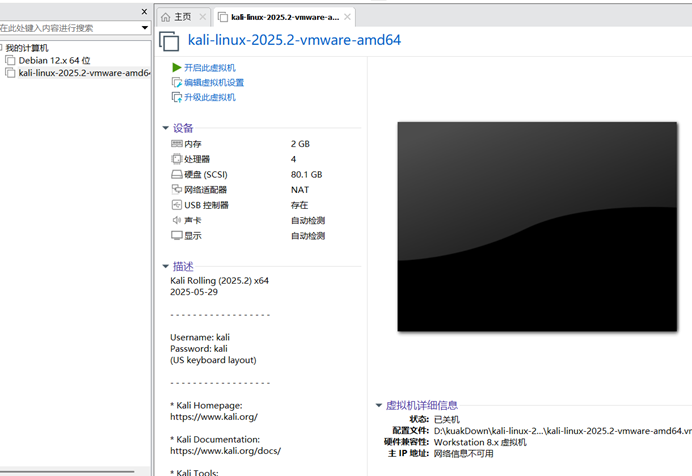
Task: Open the USB 控制器 entry
Action: (x=206, y=205)
